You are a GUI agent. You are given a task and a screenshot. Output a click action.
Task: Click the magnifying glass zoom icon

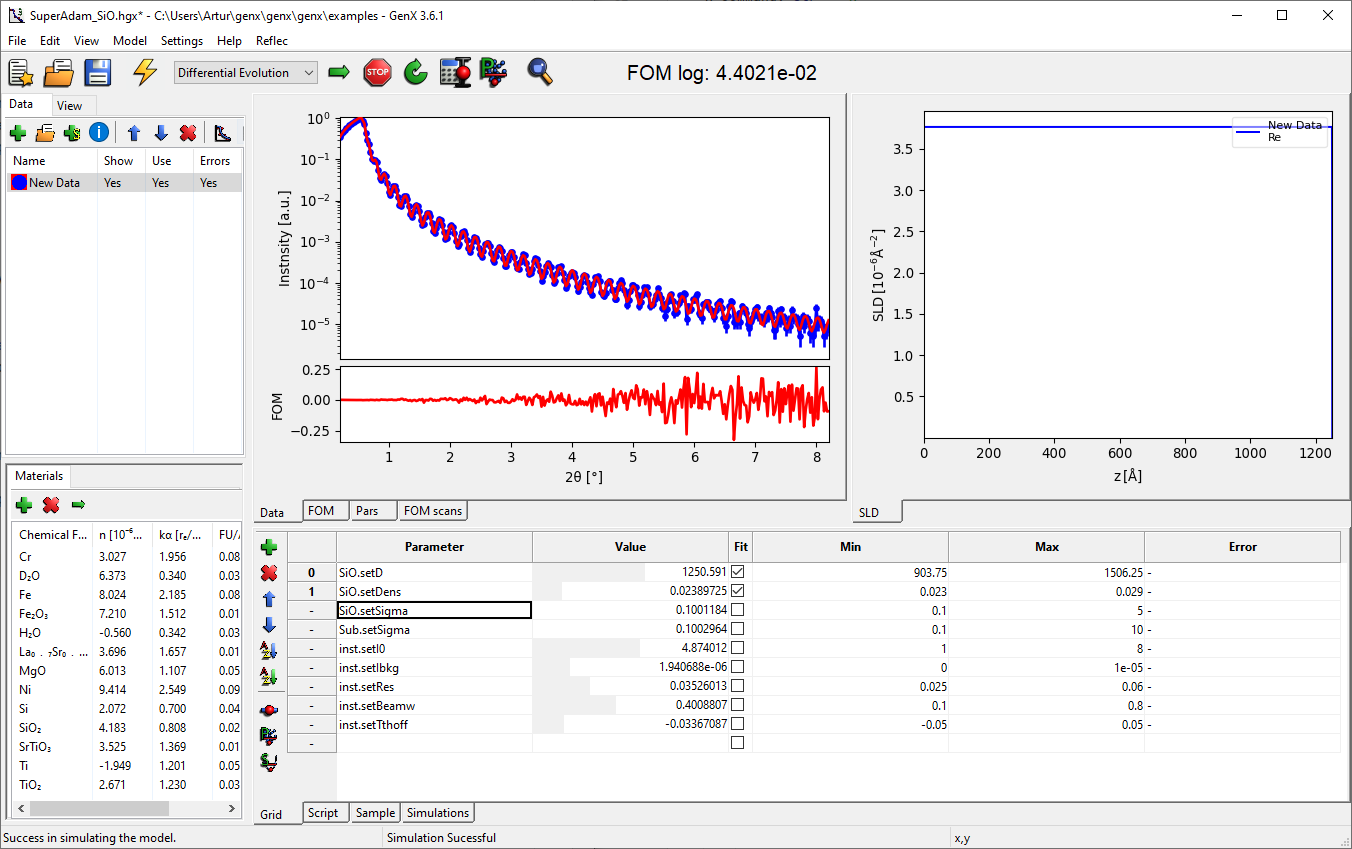point(540,72)
